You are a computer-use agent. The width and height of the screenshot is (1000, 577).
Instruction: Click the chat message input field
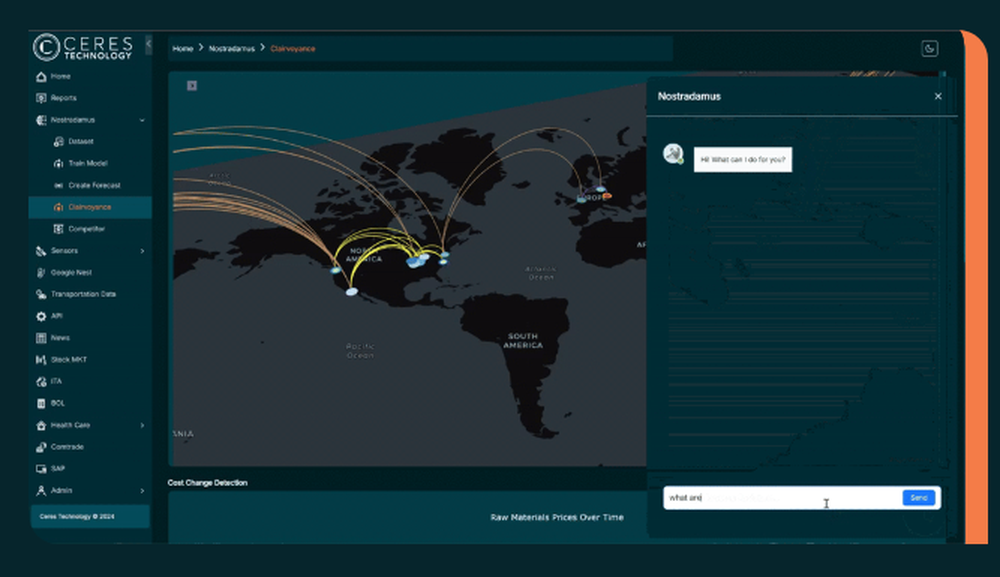pyautogui.click(x=783, y=498)
